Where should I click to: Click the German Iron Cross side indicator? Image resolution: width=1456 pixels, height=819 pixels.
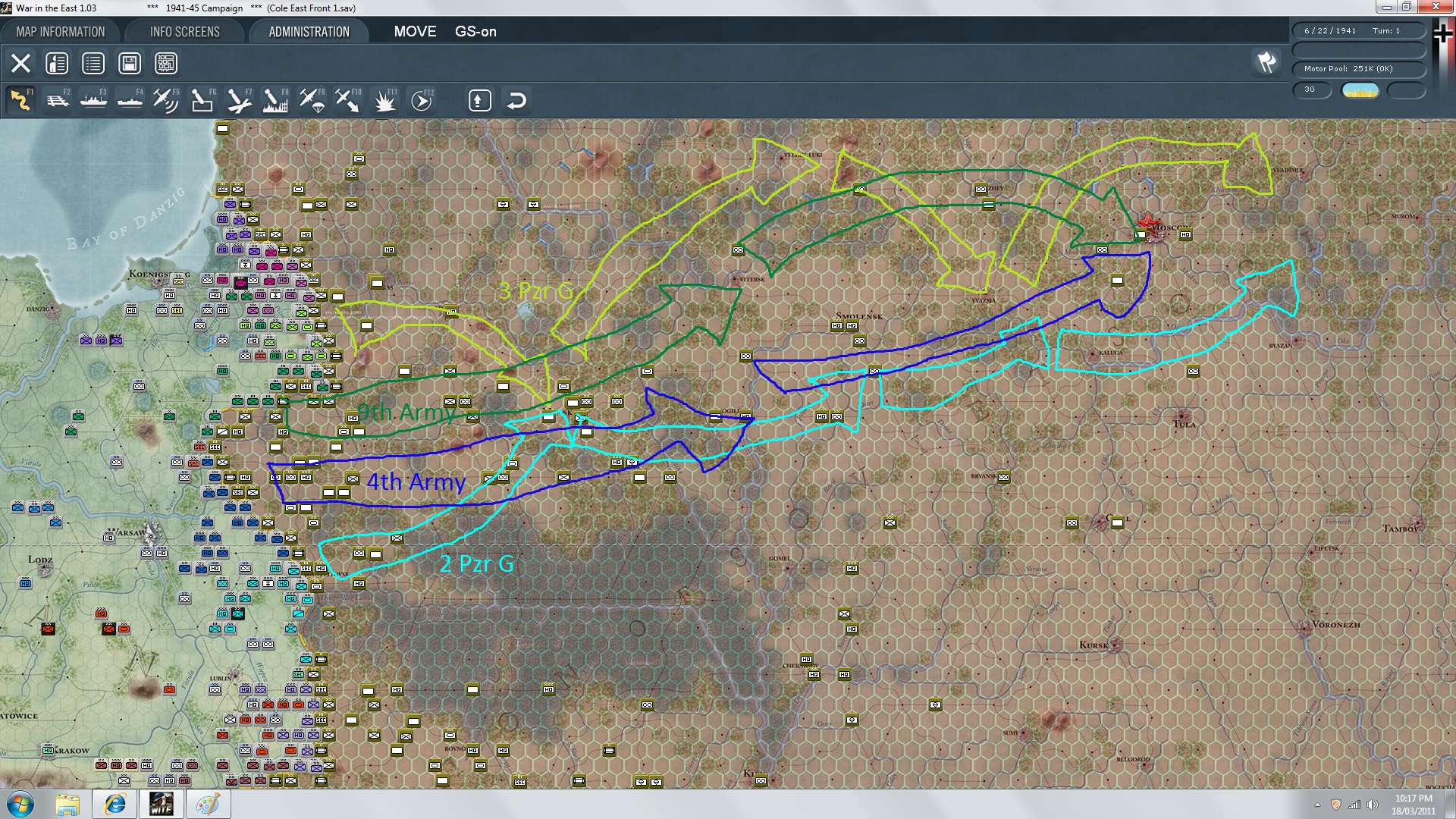1442,32
